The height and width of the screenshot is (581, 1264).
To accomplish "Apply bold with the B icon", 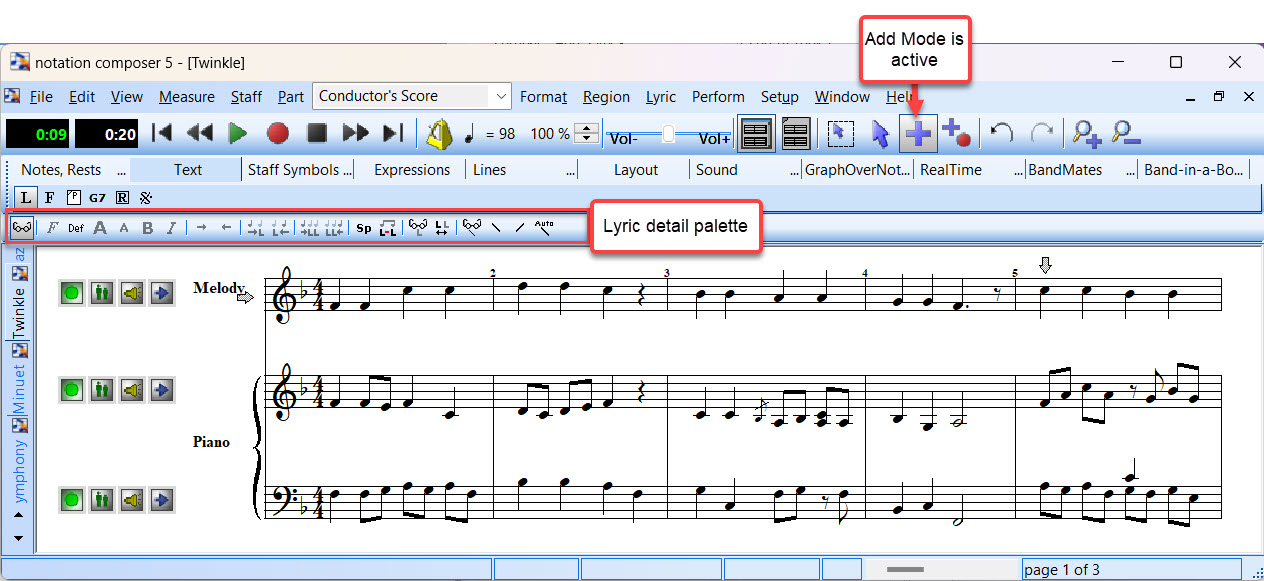I will (x=148, y=228).
